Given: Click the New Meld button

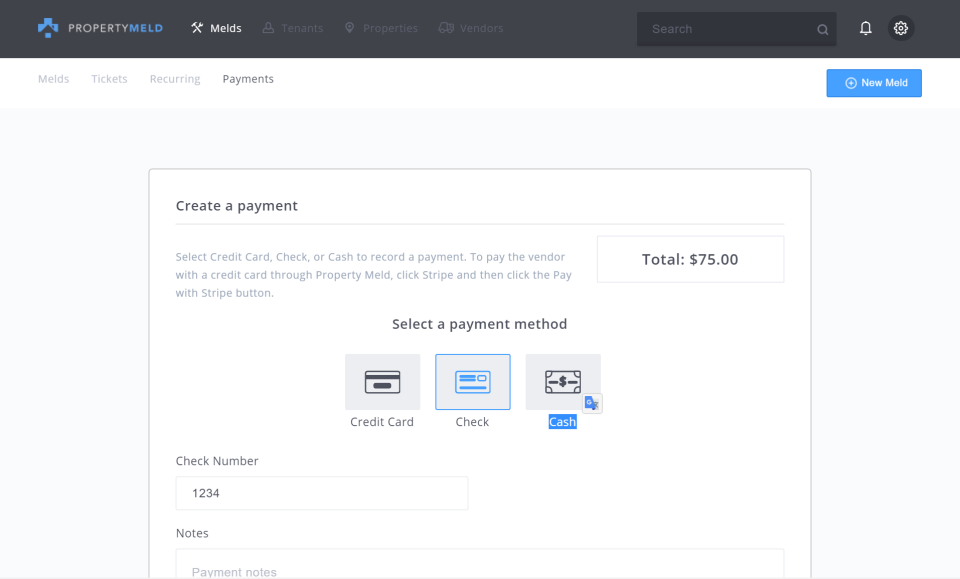Looking at the screenshot, I should coord(873,83).
